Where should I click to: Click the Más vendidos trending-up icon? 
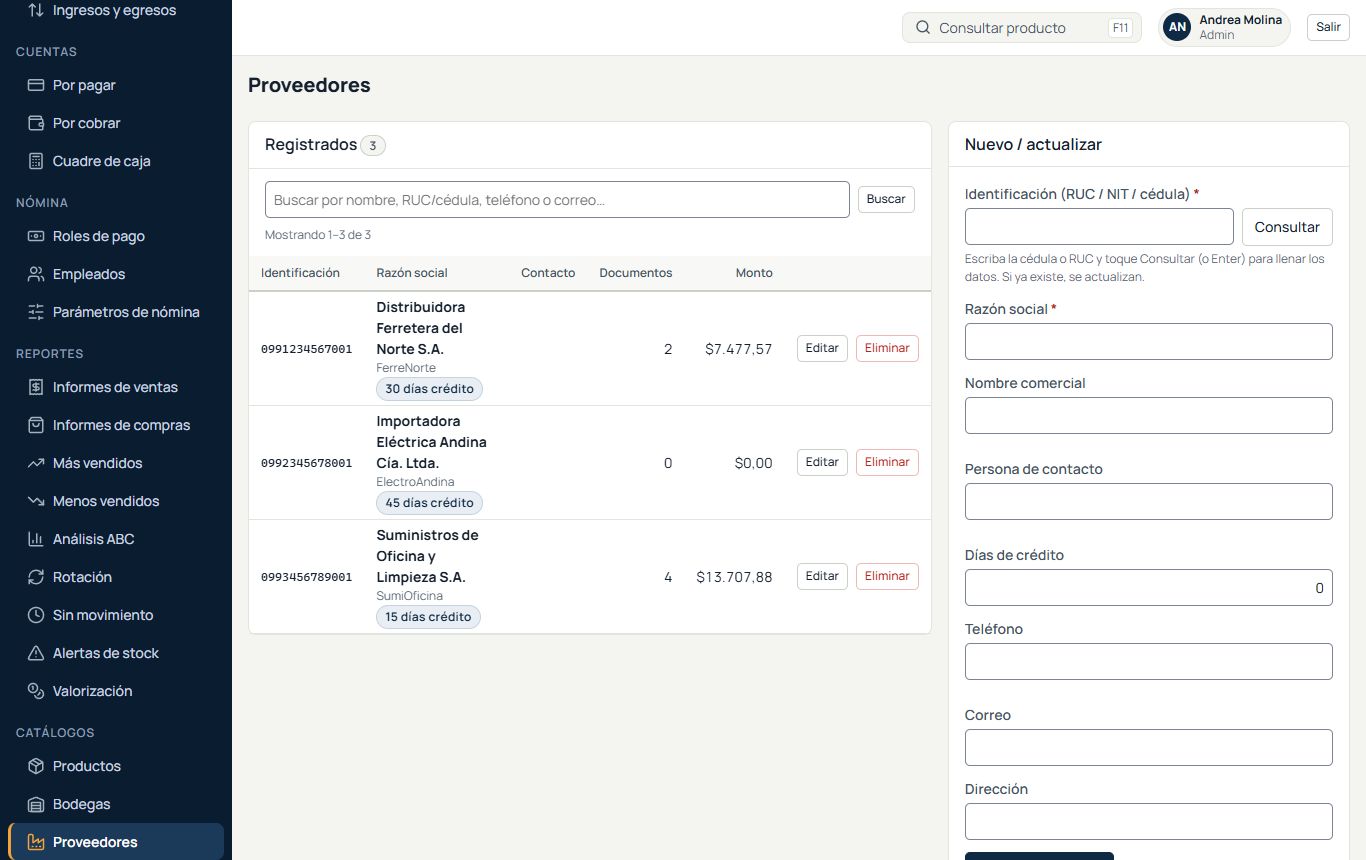36,463
